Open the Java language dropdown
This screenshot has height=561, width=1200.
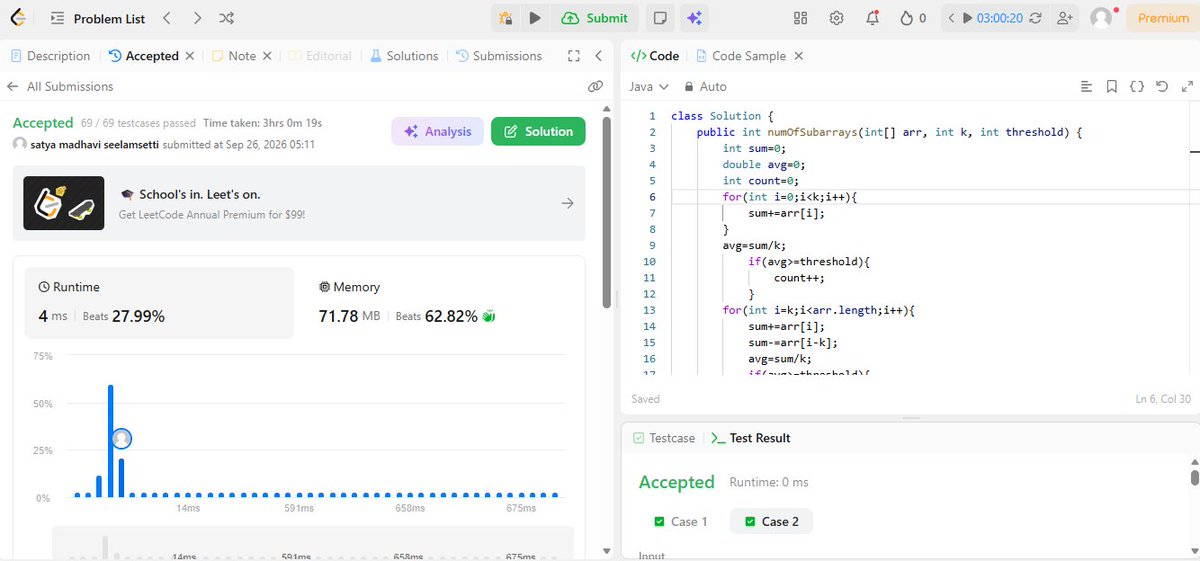(648, 87)
